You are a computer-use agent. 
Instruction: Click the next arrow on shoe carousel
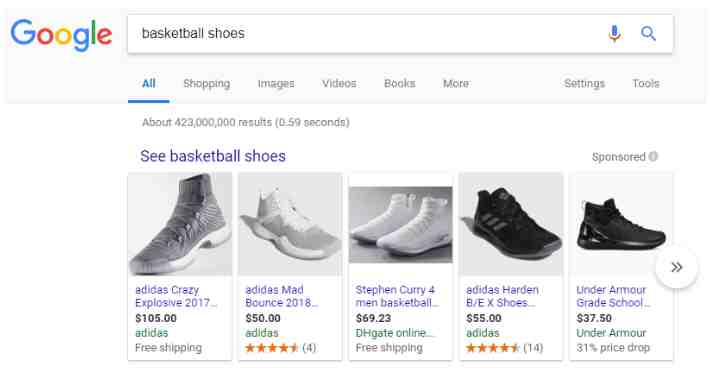[x=676, y=267]
